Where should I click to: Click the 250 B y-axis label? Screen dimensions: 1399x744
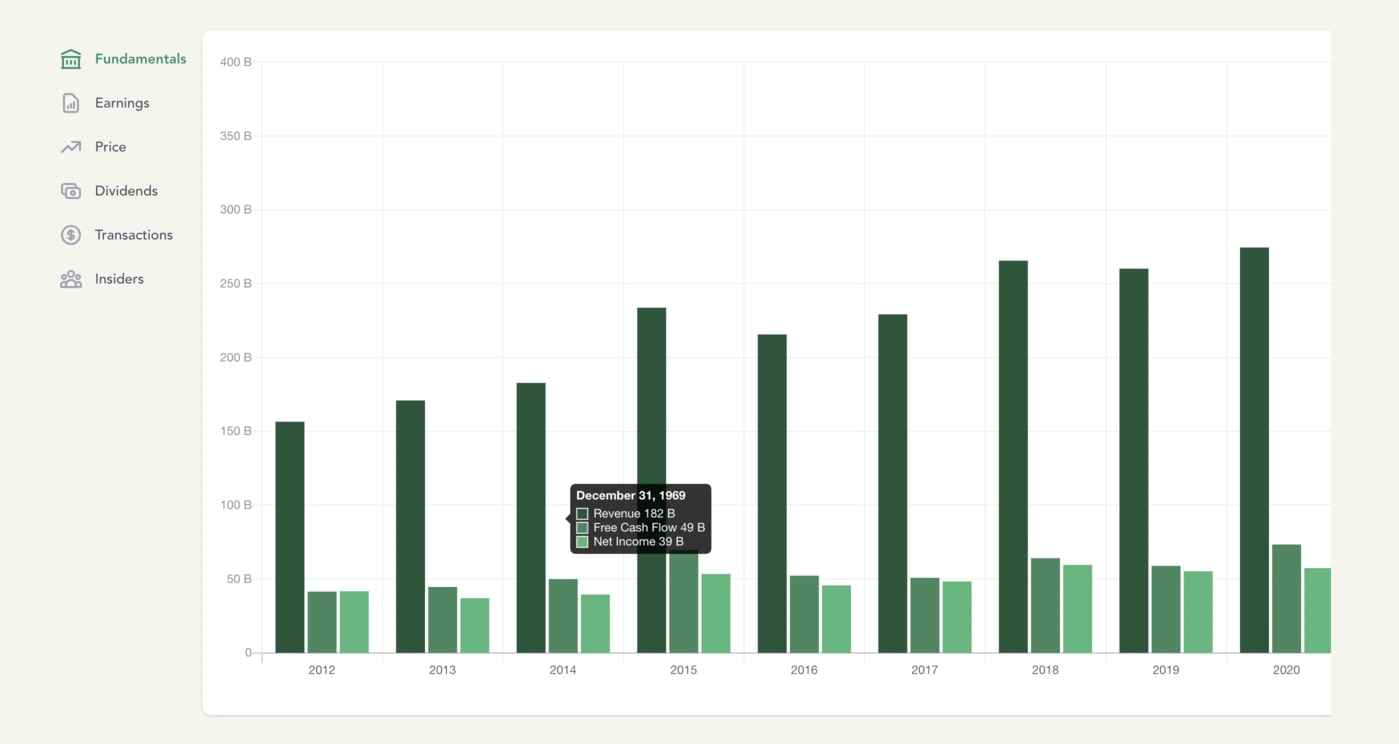(x=236, y=284)
